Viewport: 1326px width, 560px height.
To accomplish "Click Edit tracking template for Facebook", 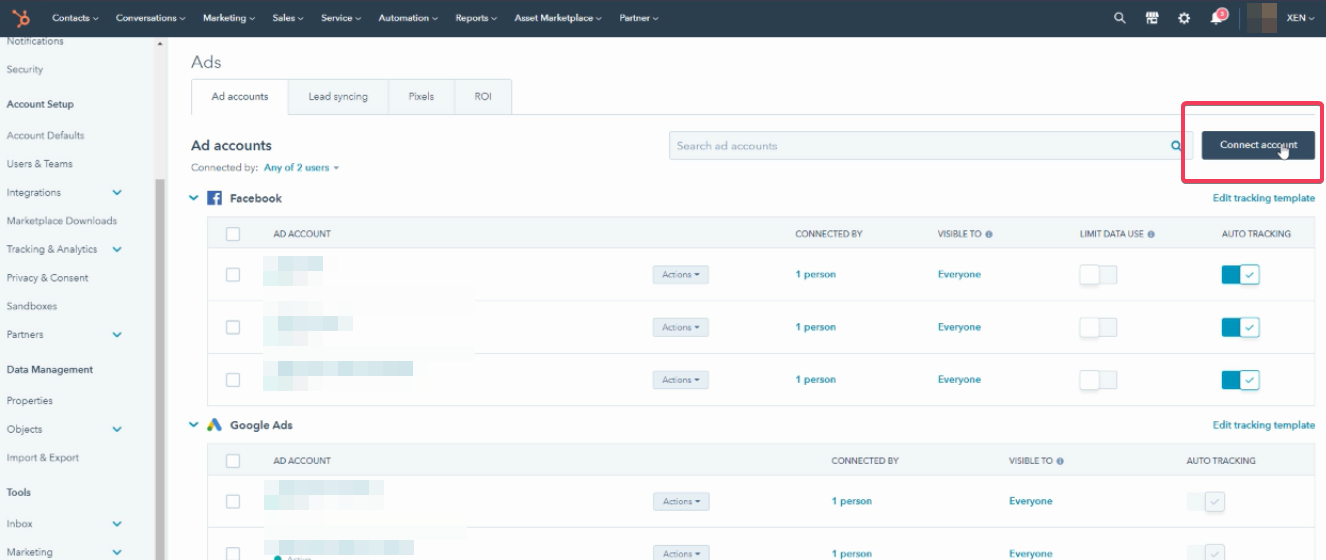I will click(1264, 198).
